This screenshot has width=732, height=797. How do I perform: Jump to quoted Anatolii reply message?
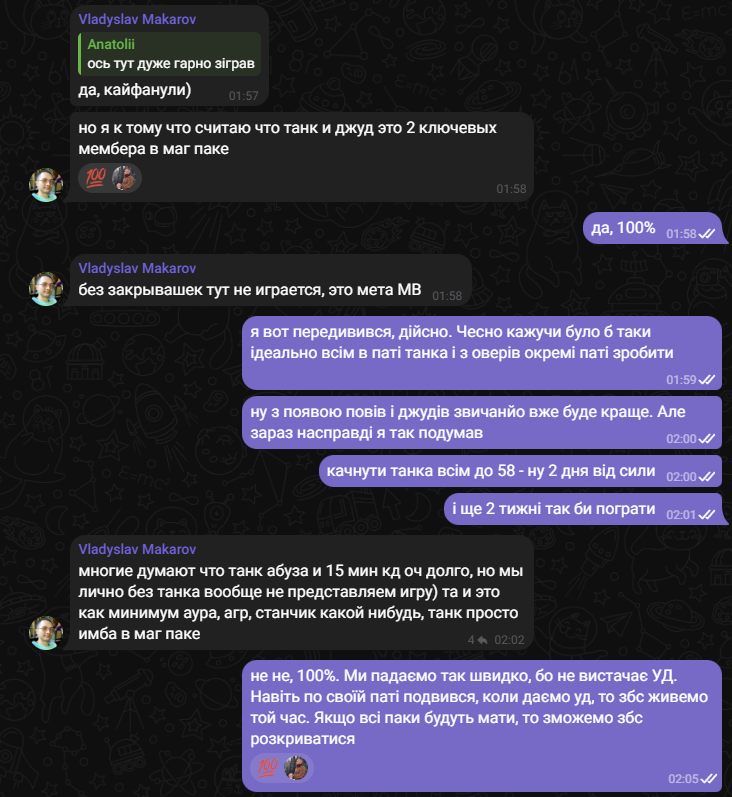[168, 54]
